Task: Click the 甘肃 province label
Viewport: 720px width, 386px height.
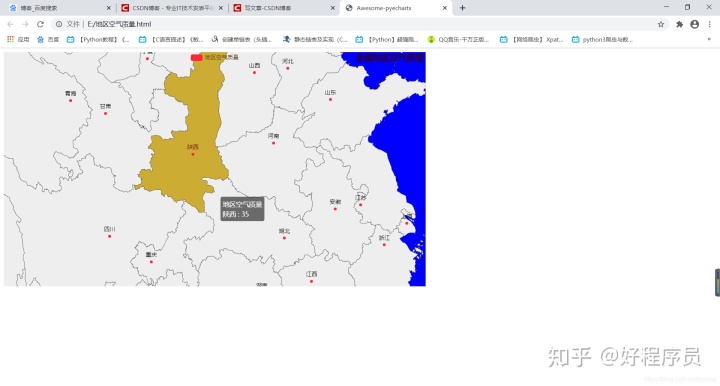Action: pos(105,106)
